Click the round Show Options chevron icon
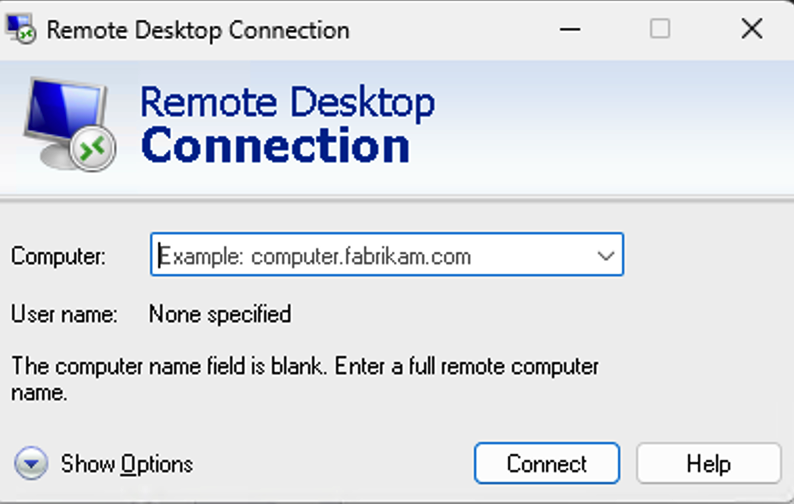Viewport: 794px width, 504px height. coord(32,463)
